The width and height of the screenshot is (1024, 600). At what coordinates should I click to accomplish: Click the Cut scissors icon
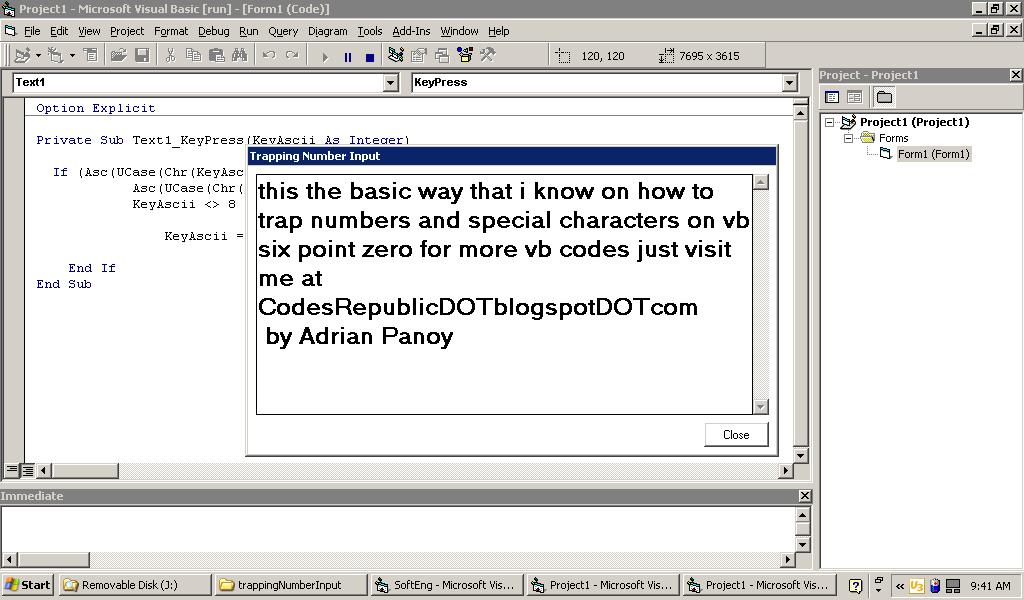pos(170,55)
